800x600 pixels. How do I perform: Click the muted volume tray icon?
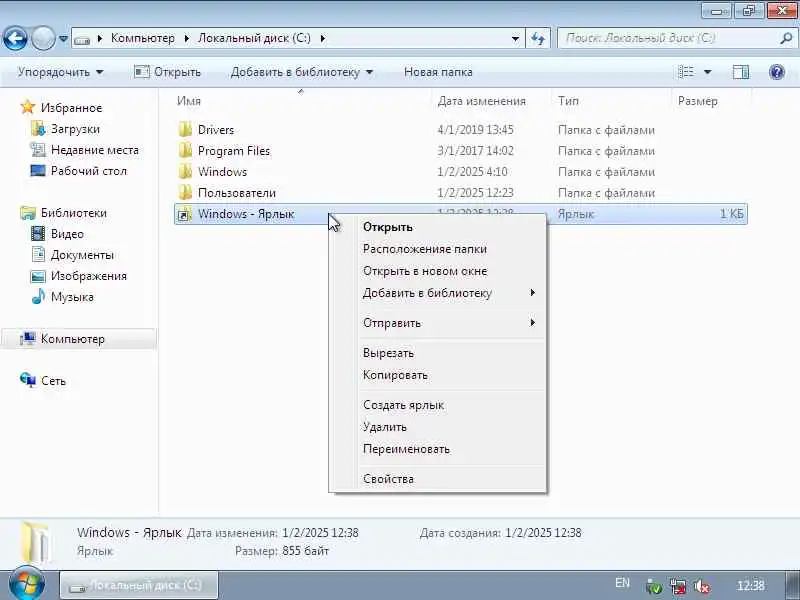point(703,587)
